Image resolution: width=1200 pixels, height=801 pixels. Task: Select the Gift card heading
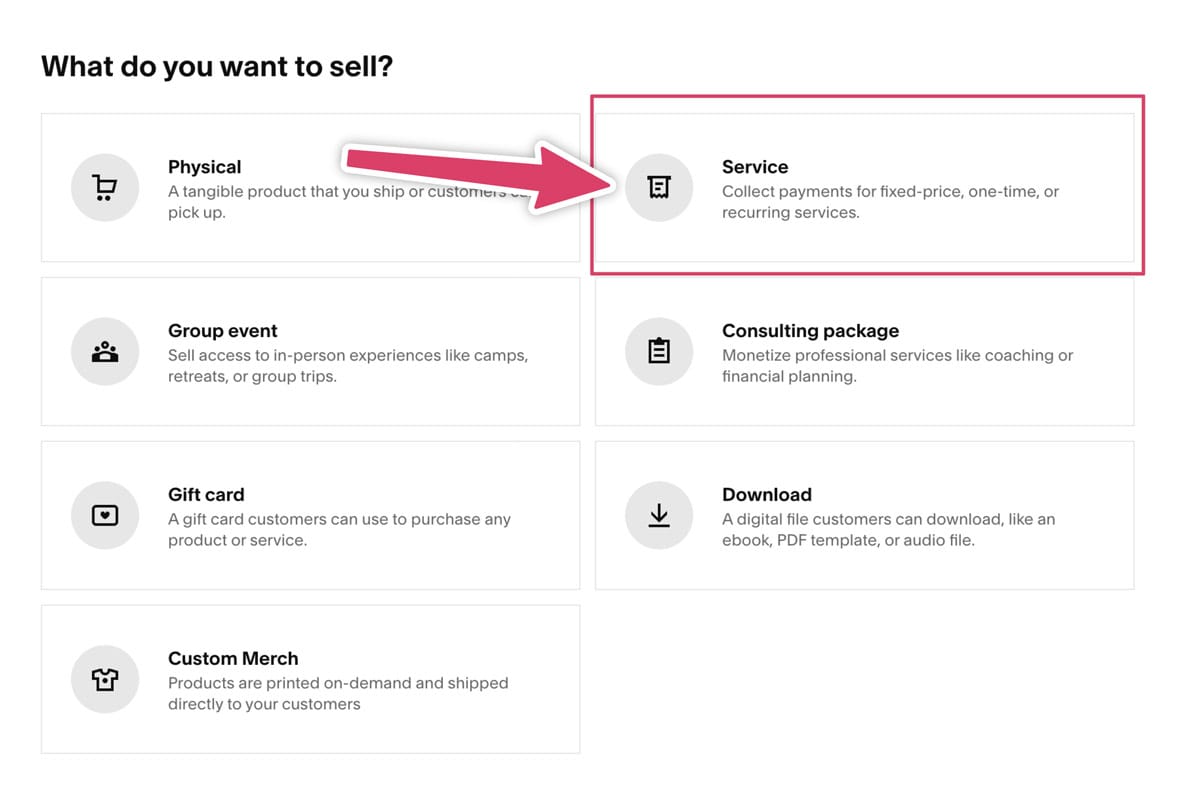(x=206, y=495)
